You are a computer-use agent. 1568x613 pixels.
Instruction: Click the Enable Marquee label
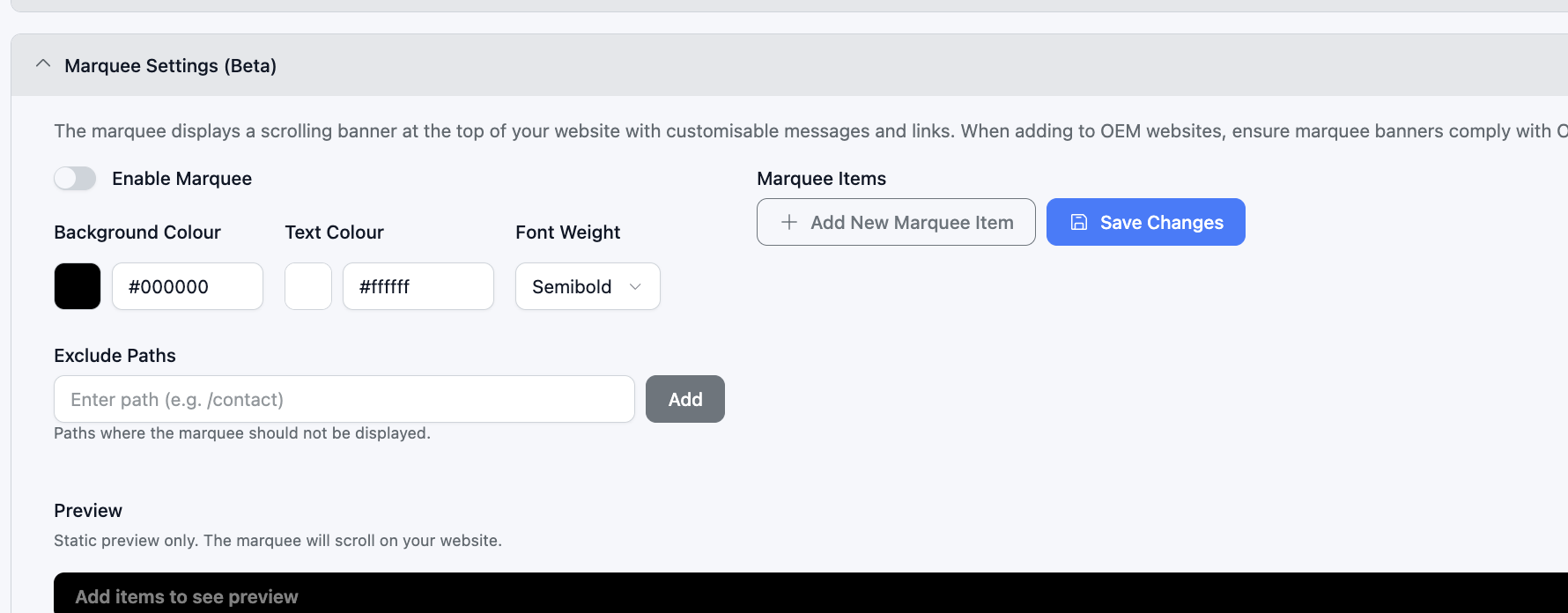pyautogui.click(x=181, y=179)
